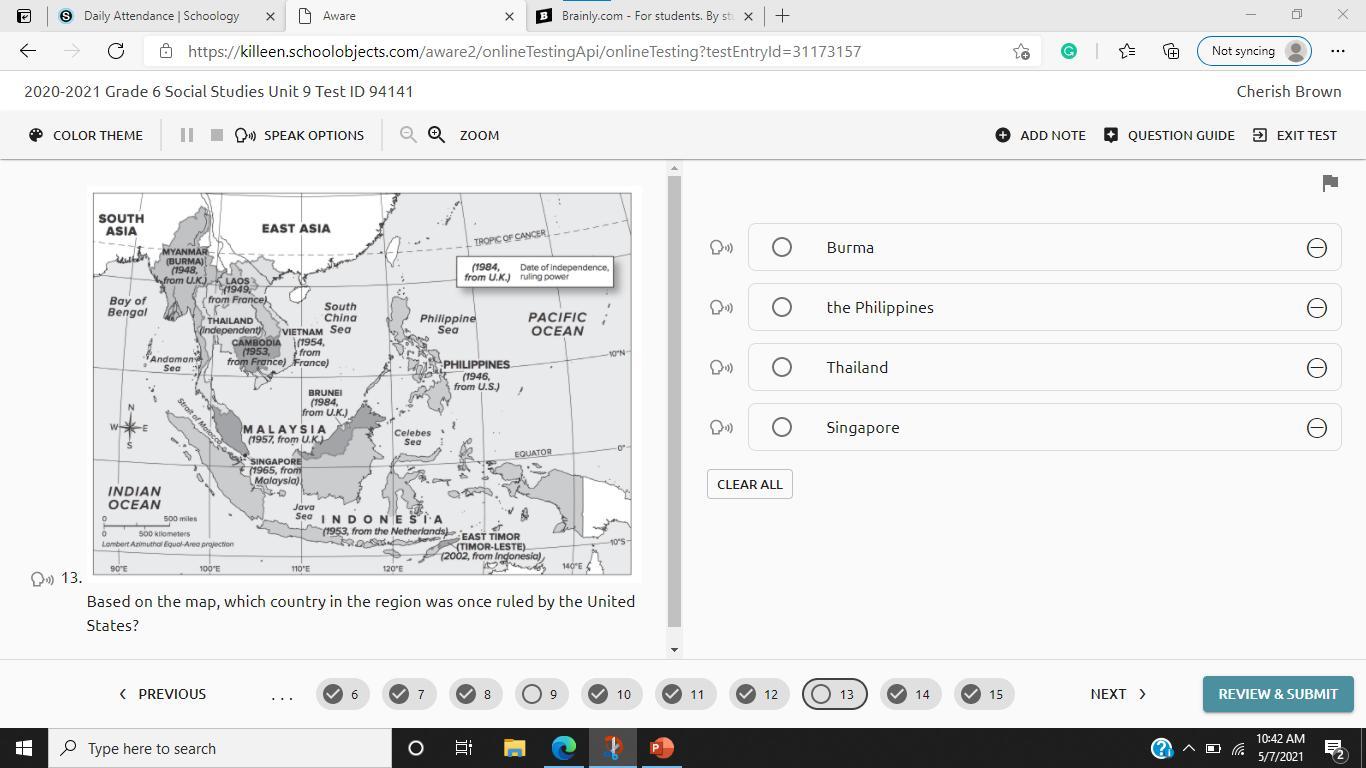
Task: Stop the speech playback
Action: [216, 135]
